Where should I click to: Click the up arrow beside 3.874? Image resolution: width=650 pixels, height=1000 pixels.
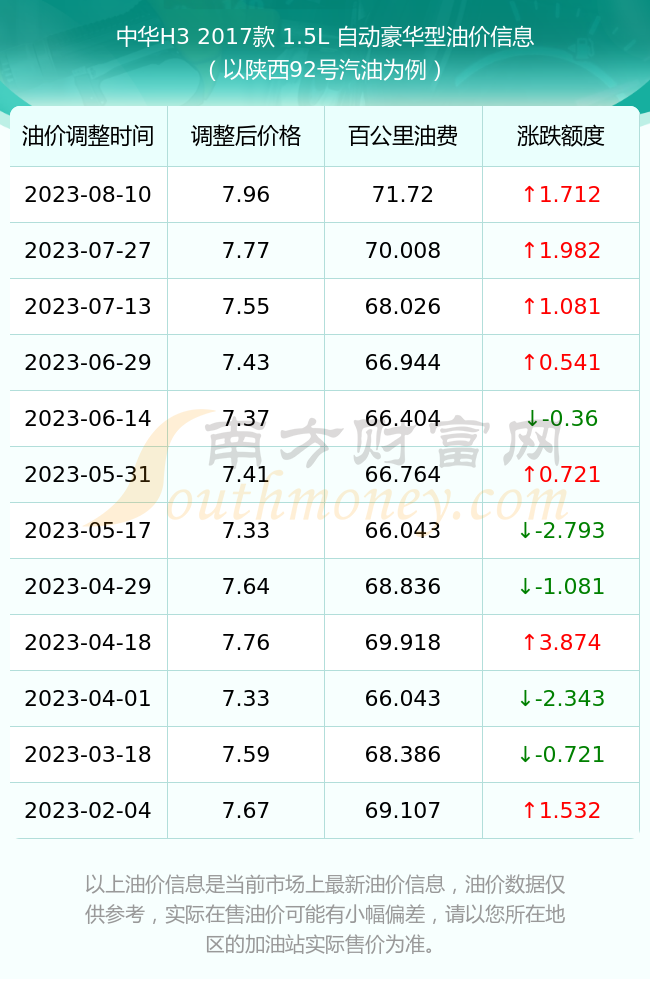tap(529, 643)
